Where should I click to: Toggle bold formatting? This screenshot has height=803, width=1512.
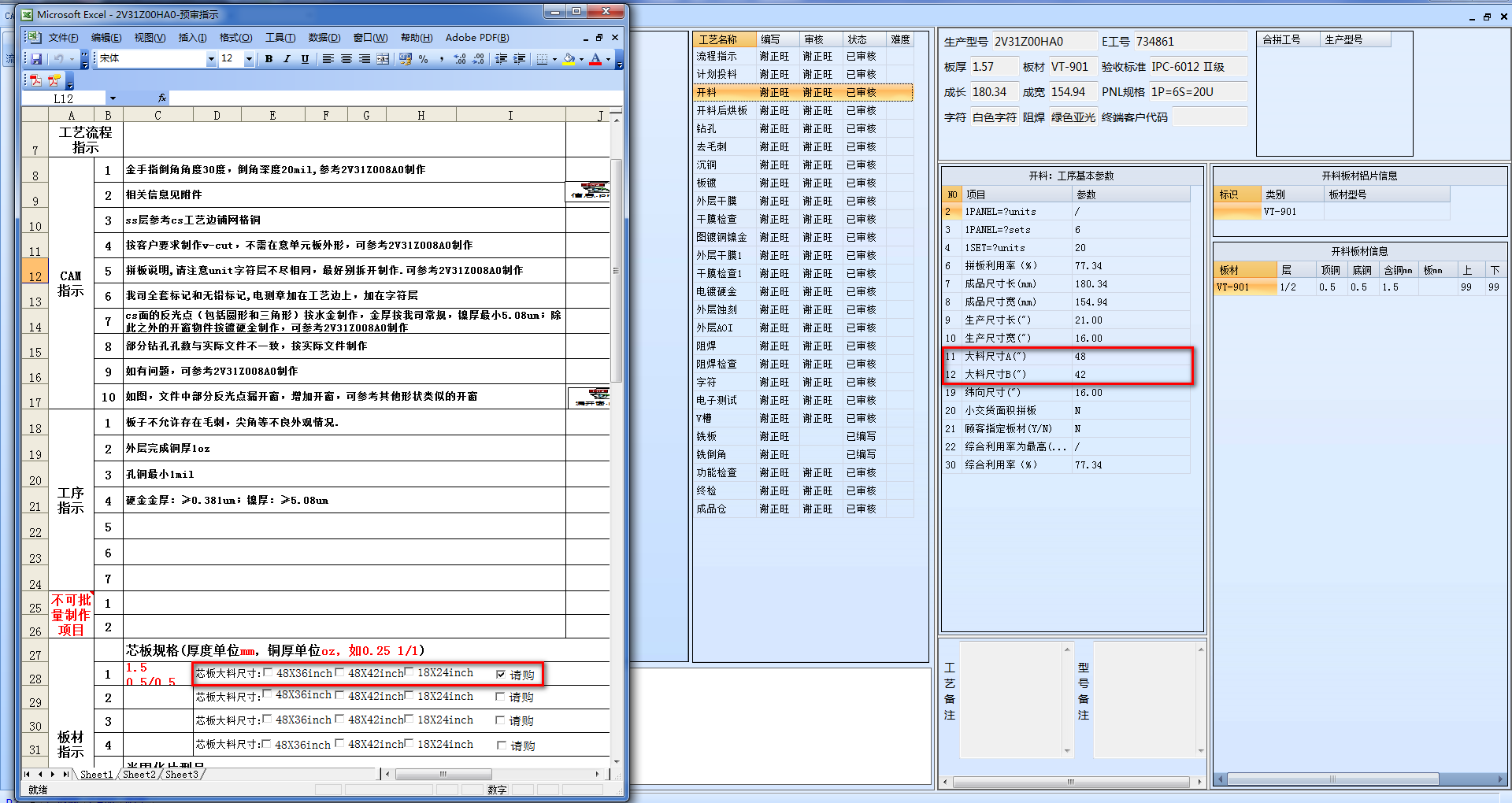[269, 59]
